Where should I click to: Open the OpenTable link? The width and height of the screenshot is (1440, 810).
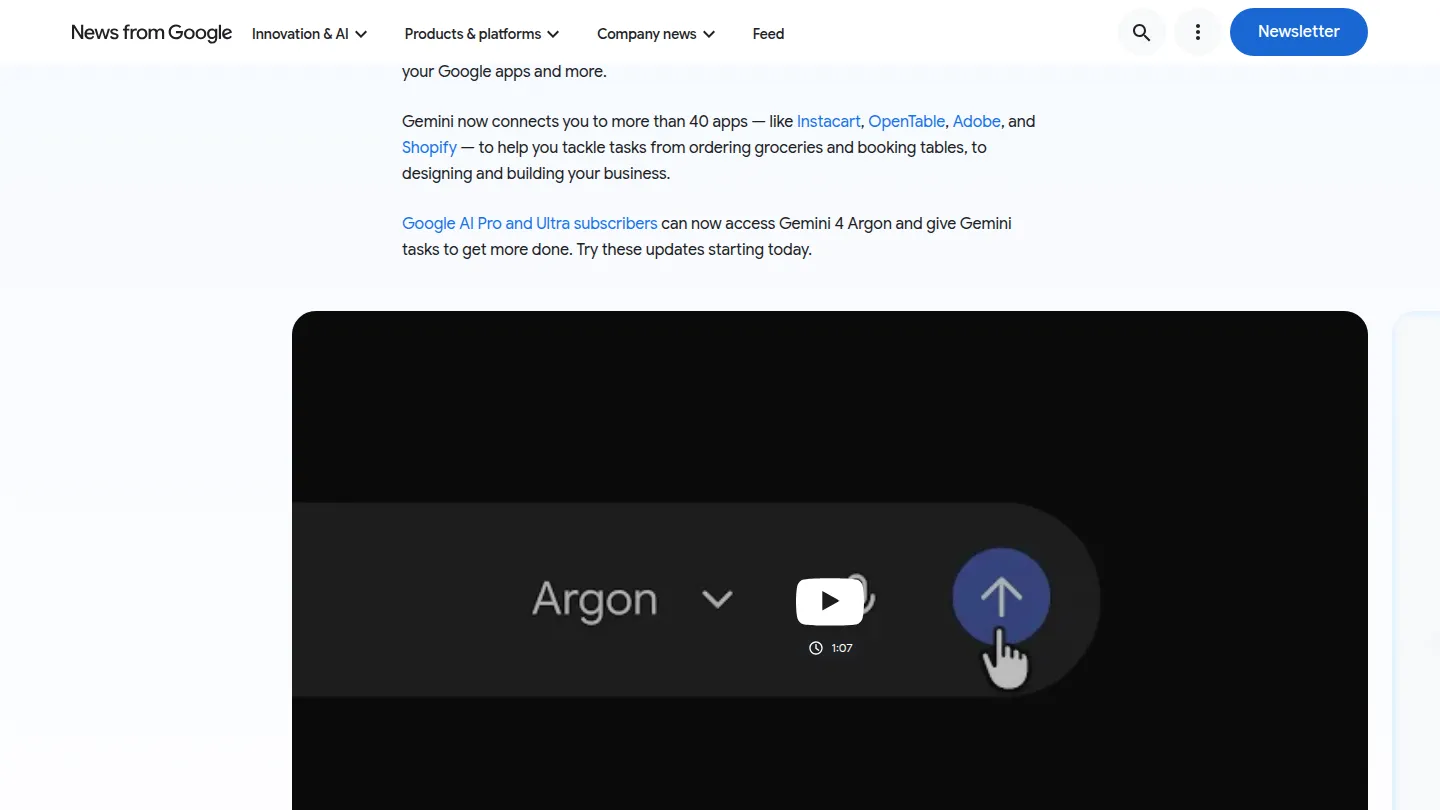point(906,121)
